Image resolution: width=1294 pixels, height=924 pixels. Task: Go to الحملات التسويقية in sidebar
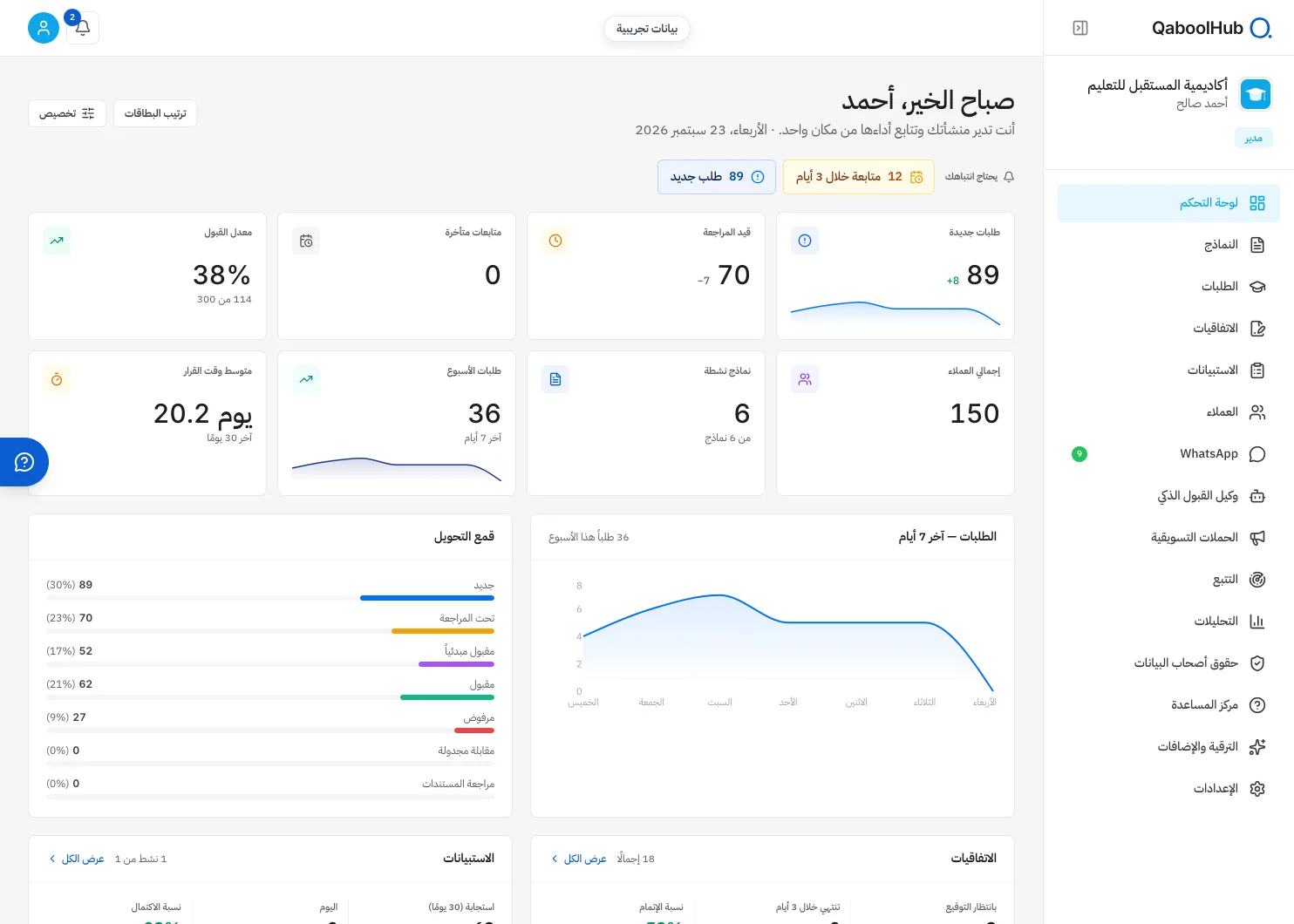pos(1168,538)
